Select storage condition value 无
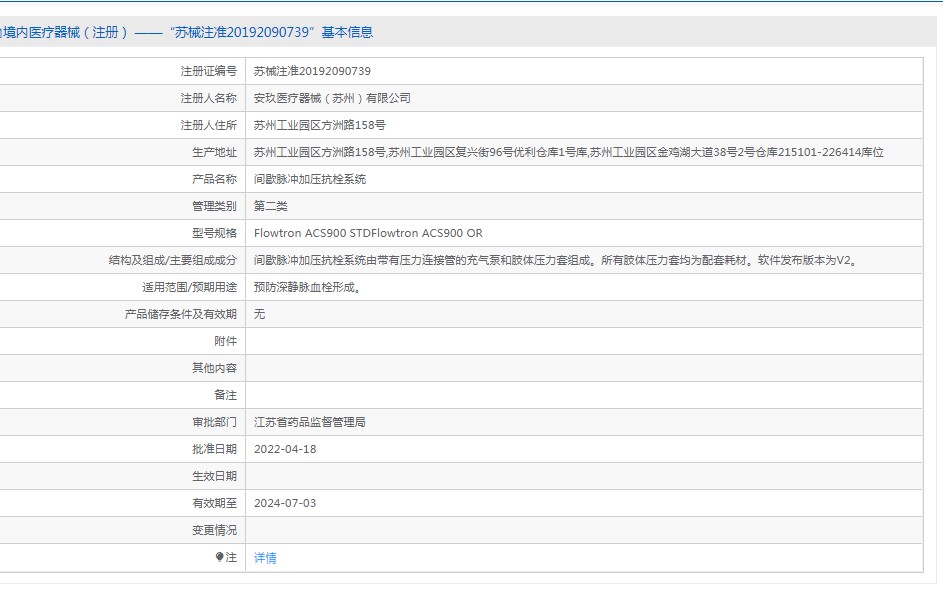This screenshot has width=943, height=593. tap(259, 314)
